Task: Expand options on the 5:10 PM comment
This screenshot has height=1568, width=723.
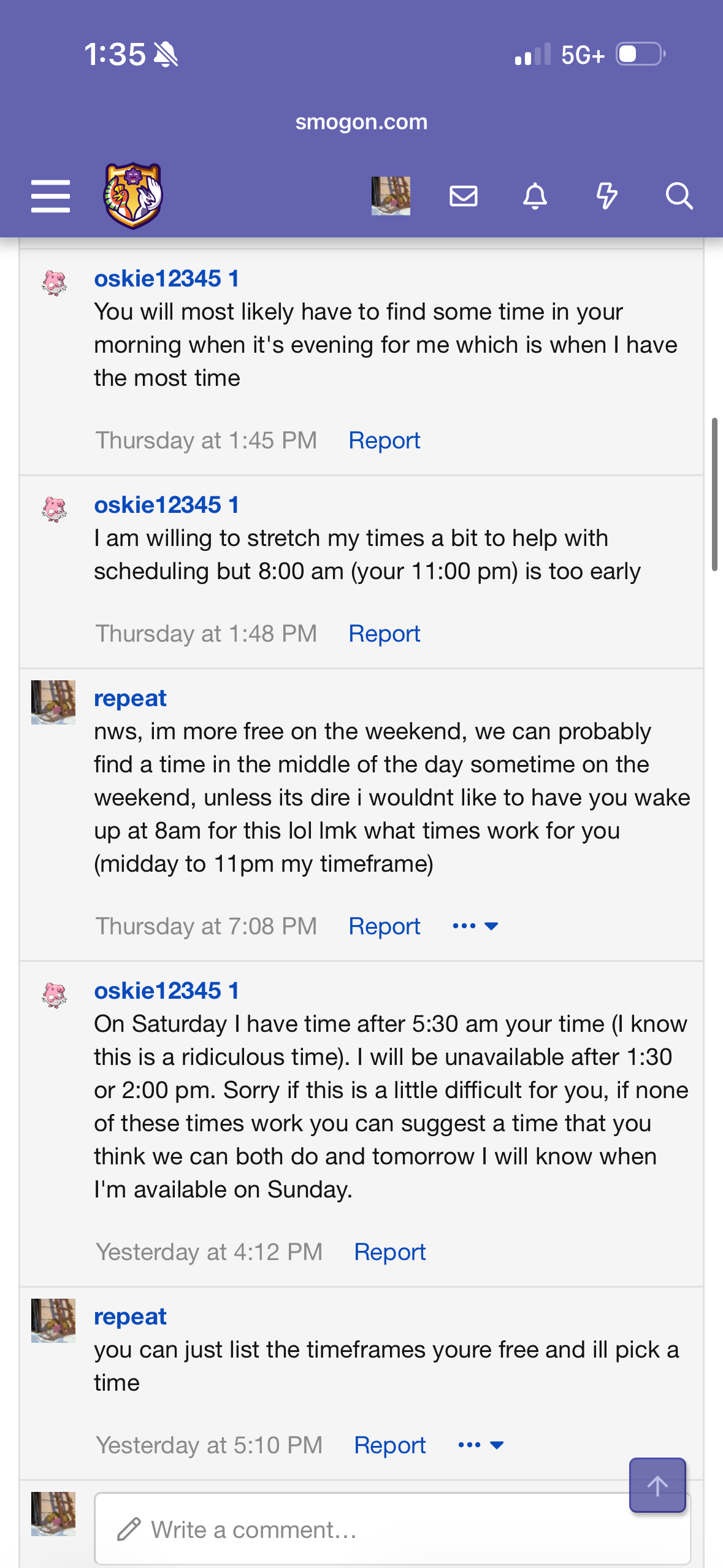Action: tap(481, 1445)
